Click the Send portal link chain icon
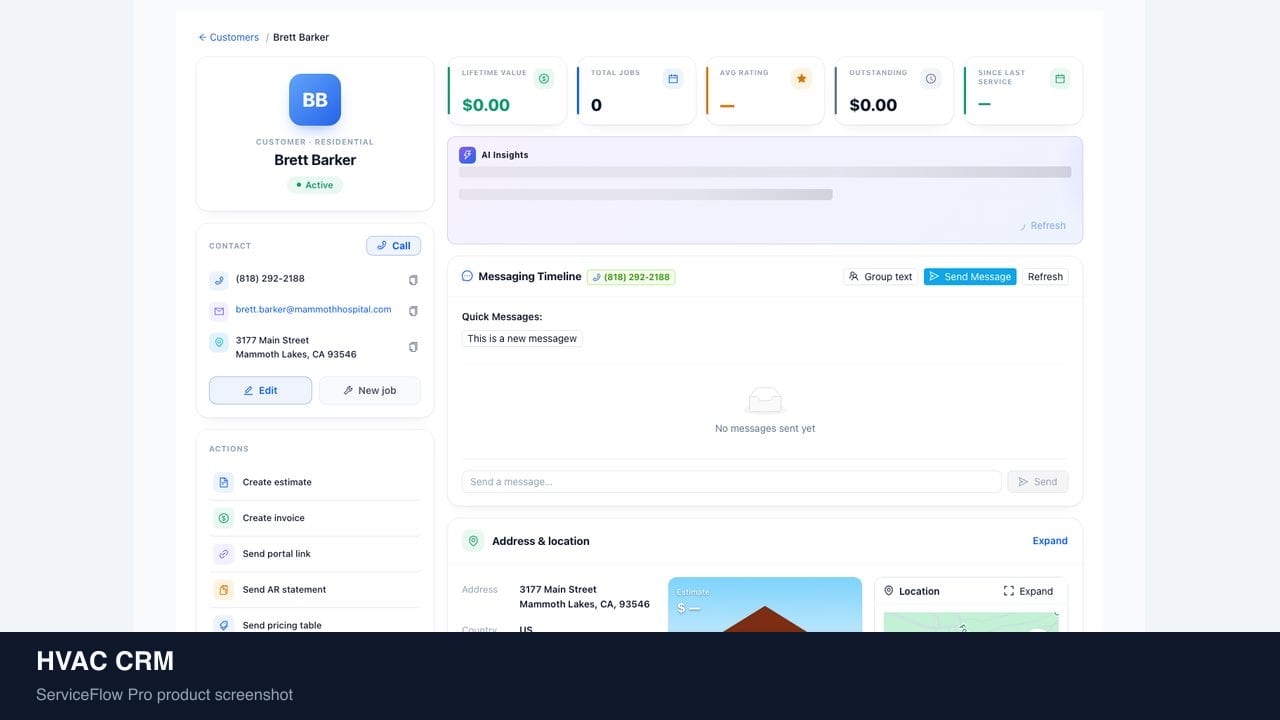The height and width of the screenshot is (720, 1280). 223,554
